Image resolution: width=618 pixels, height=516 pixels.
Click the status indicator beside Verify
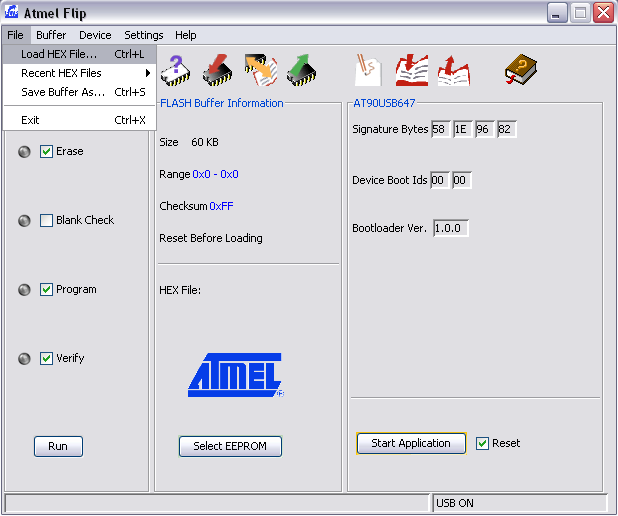coord(24,359)
